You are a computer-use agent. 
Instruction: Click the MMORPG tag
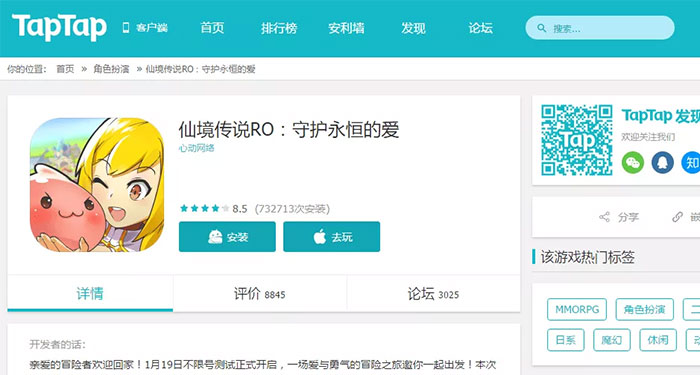tap(577, 309)
